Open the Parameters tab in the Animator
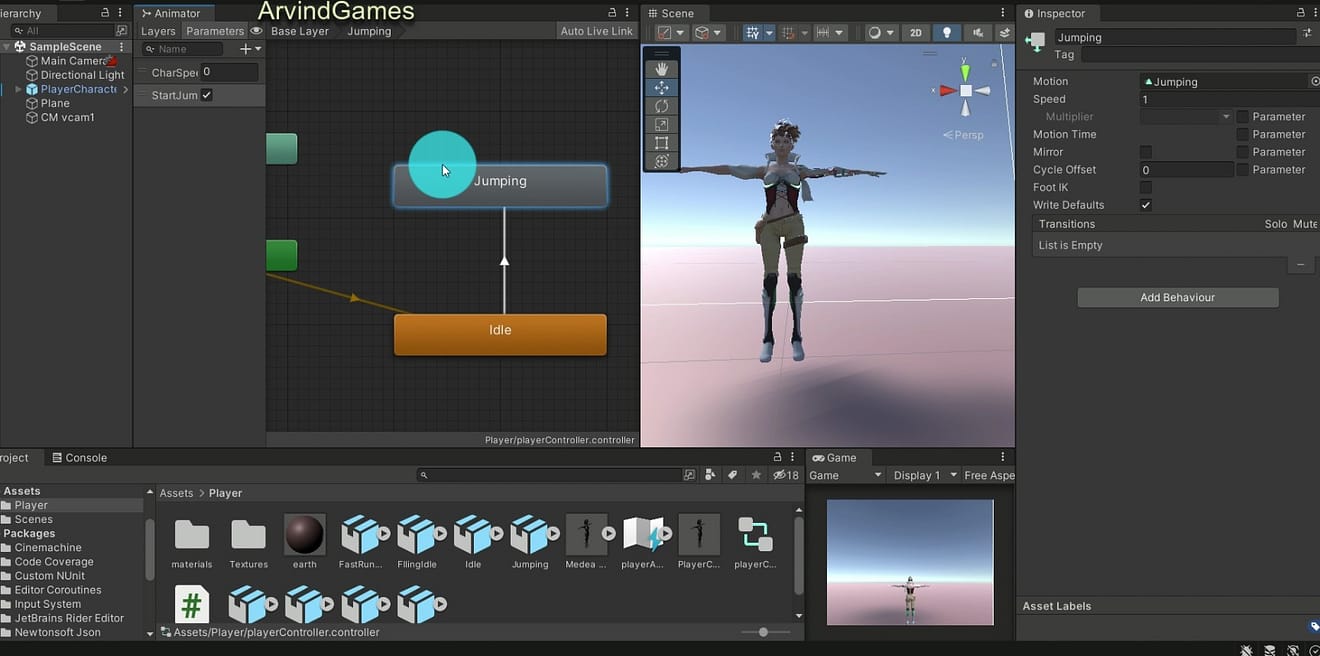The height and width of the screenshot is (656, 1320). click(x=215, y=30)
